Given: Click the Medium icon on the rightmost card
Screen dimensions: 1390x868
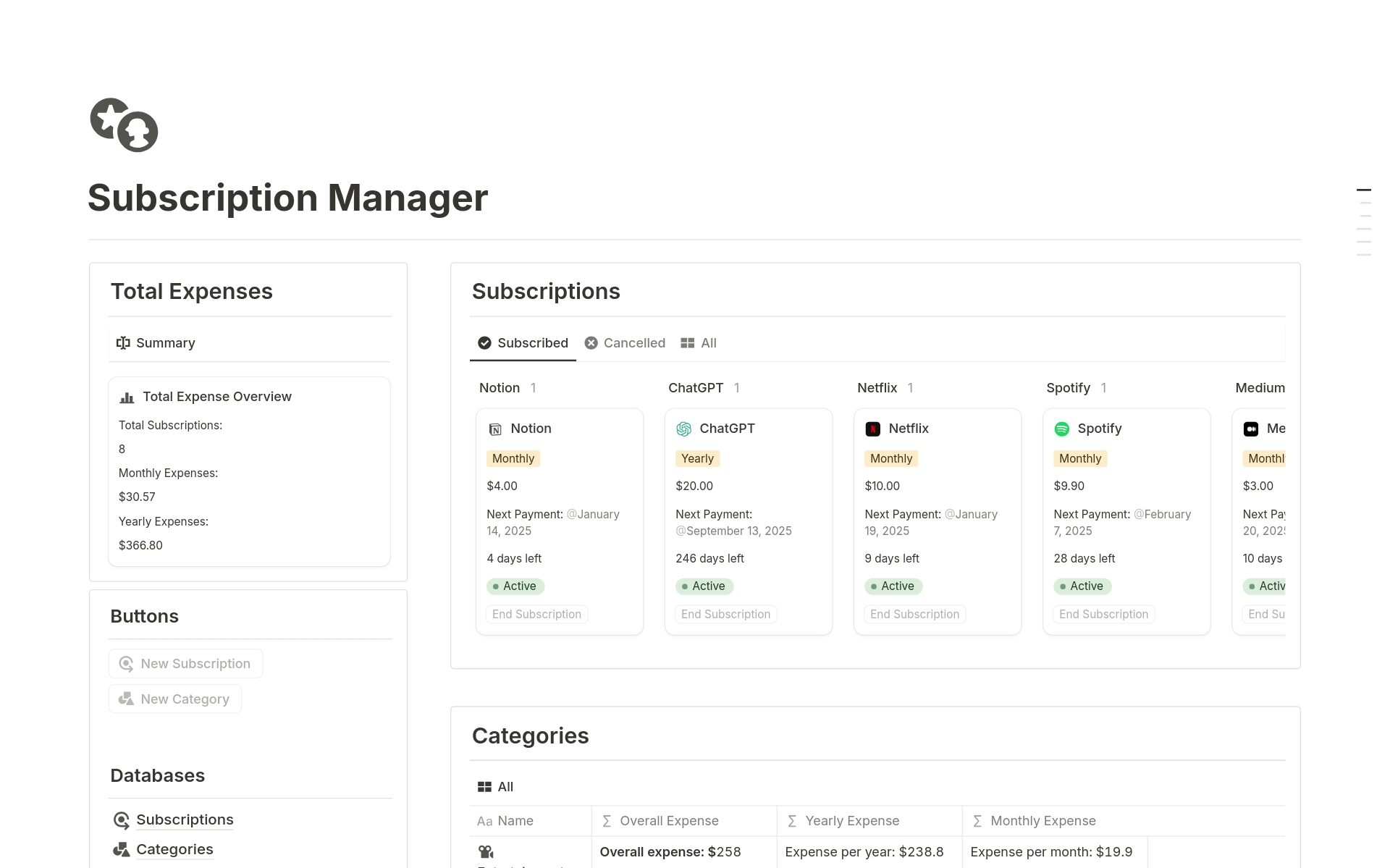Looking at the screenshot, I should coord(1251,429).
